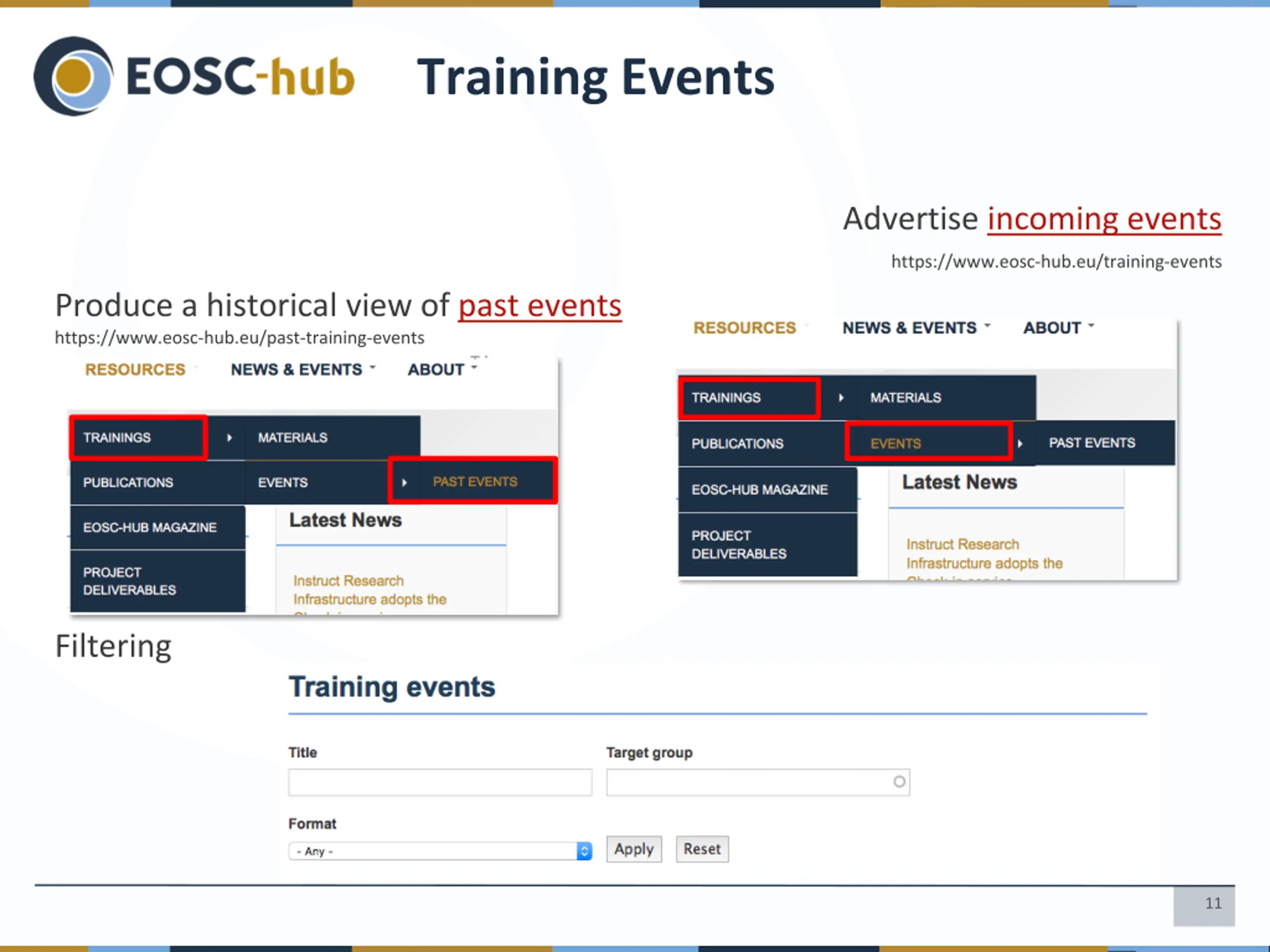Click the Reset button
This screenshot has height=952, width=1270.
pyautogui.click(x=702, y=849)
